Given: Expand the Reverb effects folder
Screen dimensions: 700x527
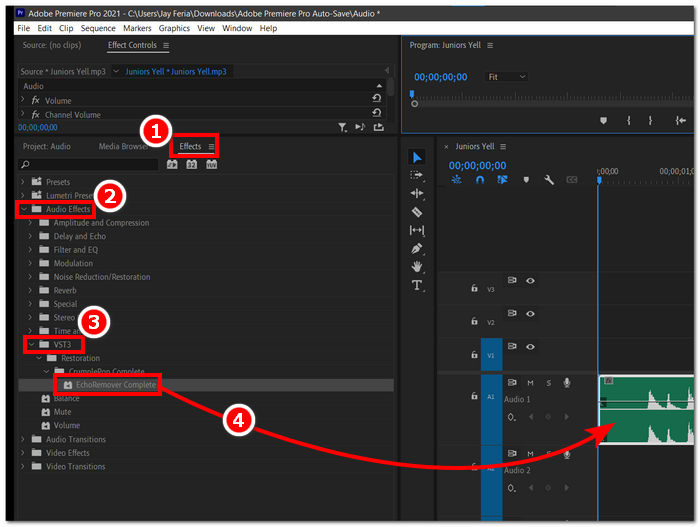Looking at the screenshot, I should click(29, 291).
